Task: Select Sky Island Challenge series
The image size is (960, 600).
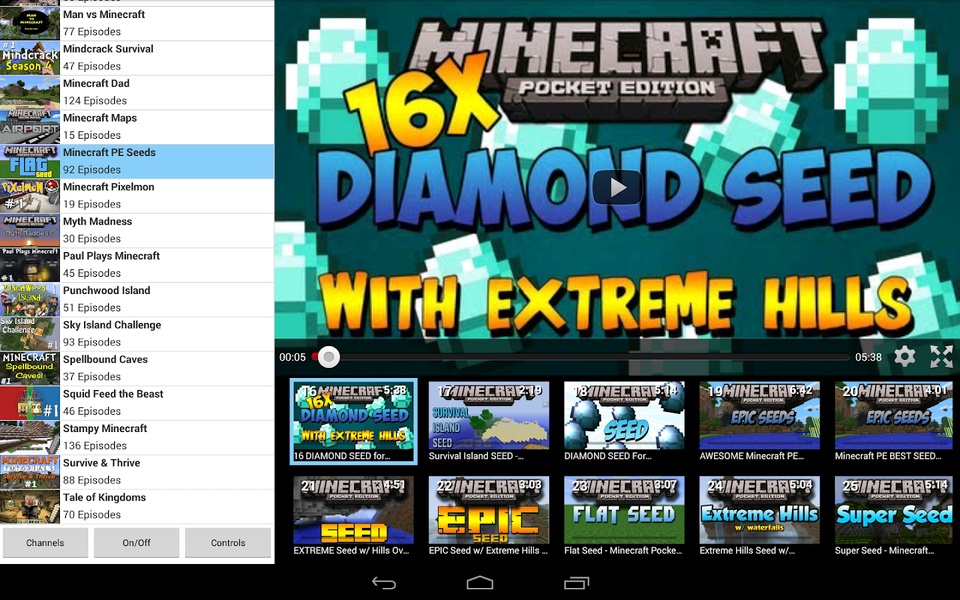Action: 137,334
